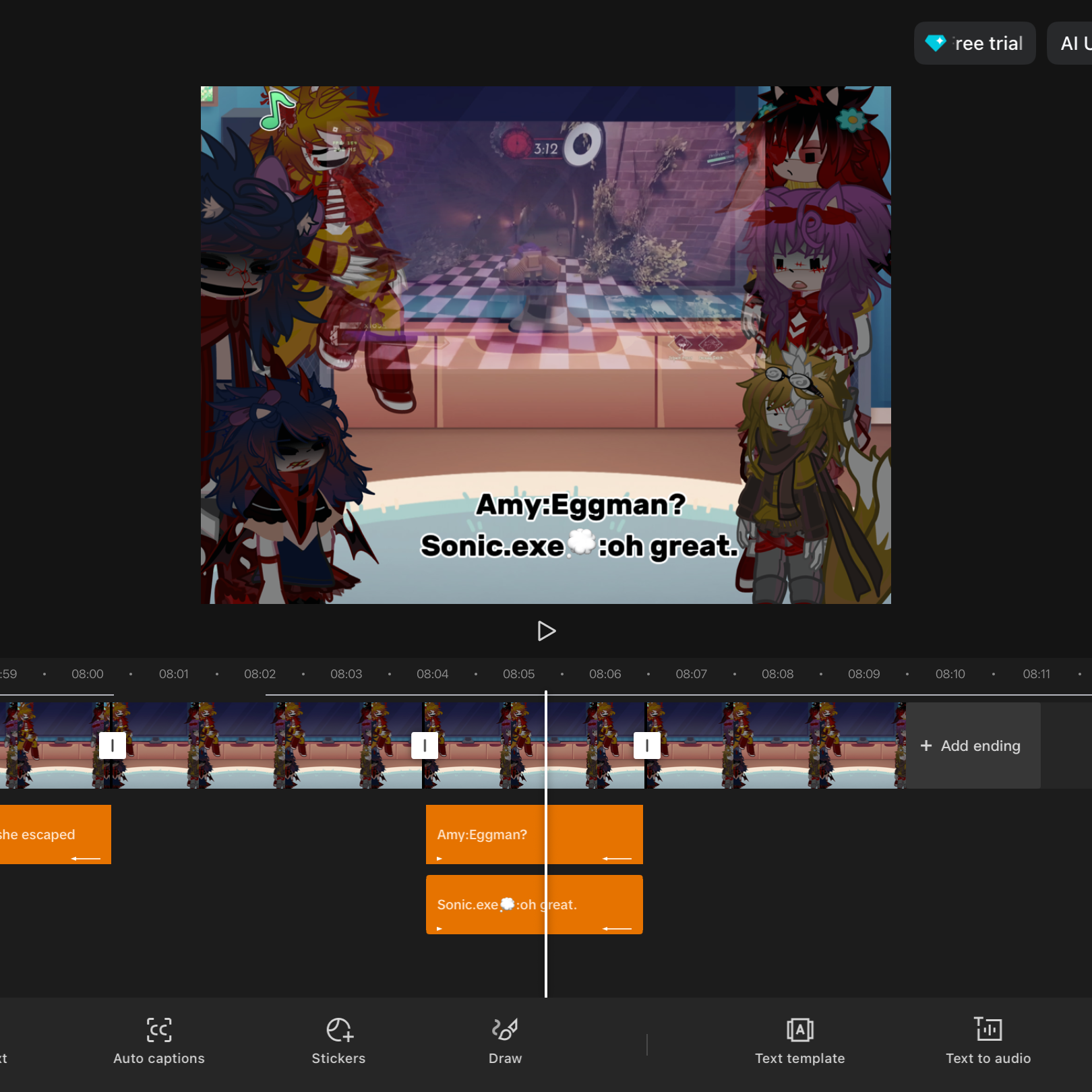Select the Draw tool
Screen dimensions: 1092x1092
tap(505, 1041)
